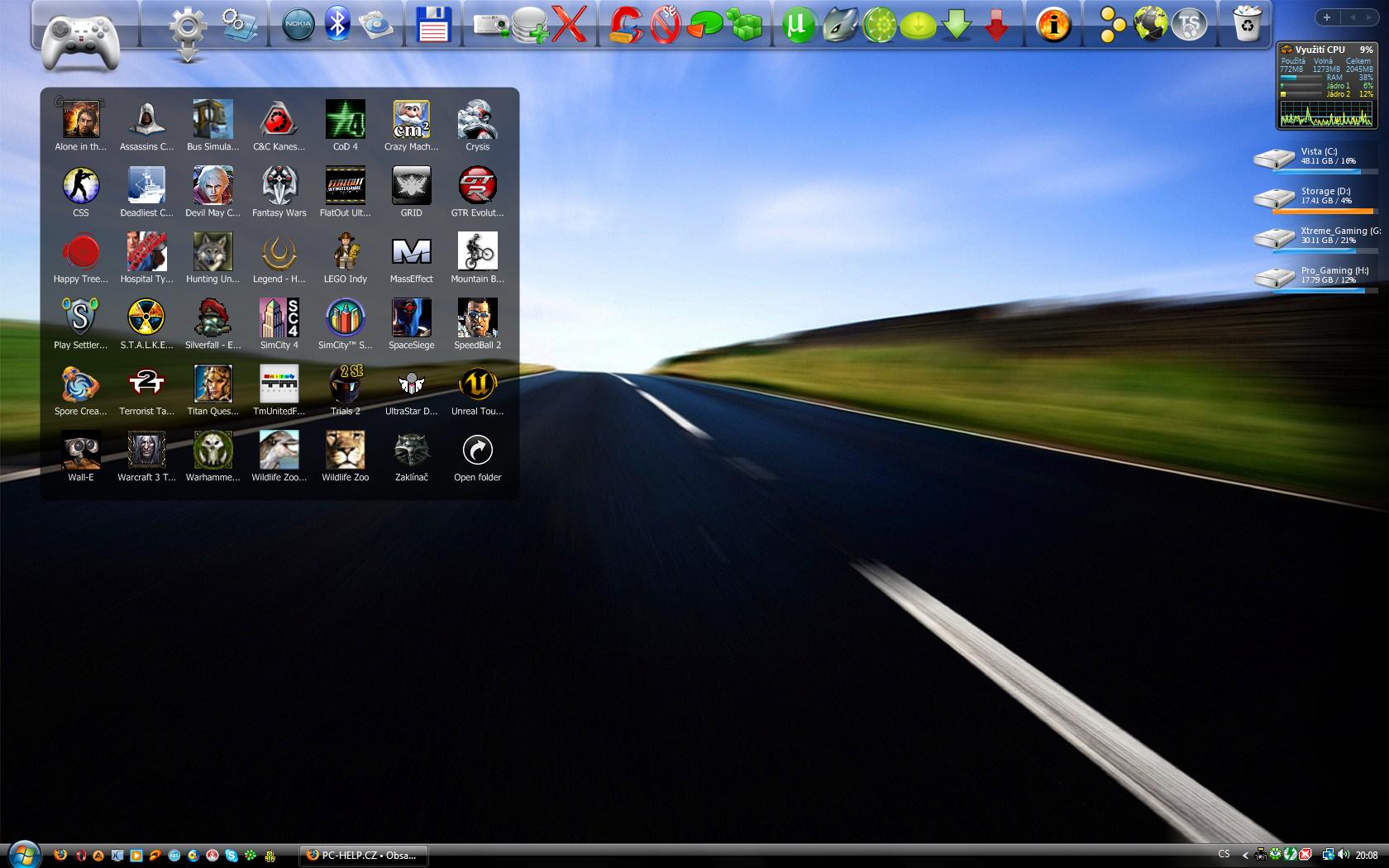Click the CSS Counter-Strike icon
Viewport: 1389px width, 868px height.
tap(80, 187)
